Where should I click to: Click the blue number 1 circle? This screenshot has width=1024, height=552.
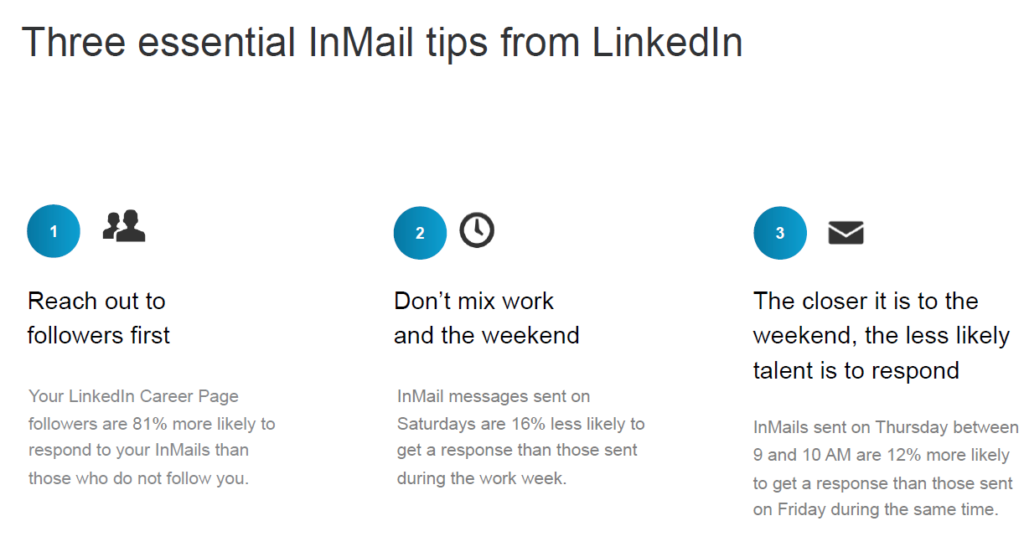(54, 232)
